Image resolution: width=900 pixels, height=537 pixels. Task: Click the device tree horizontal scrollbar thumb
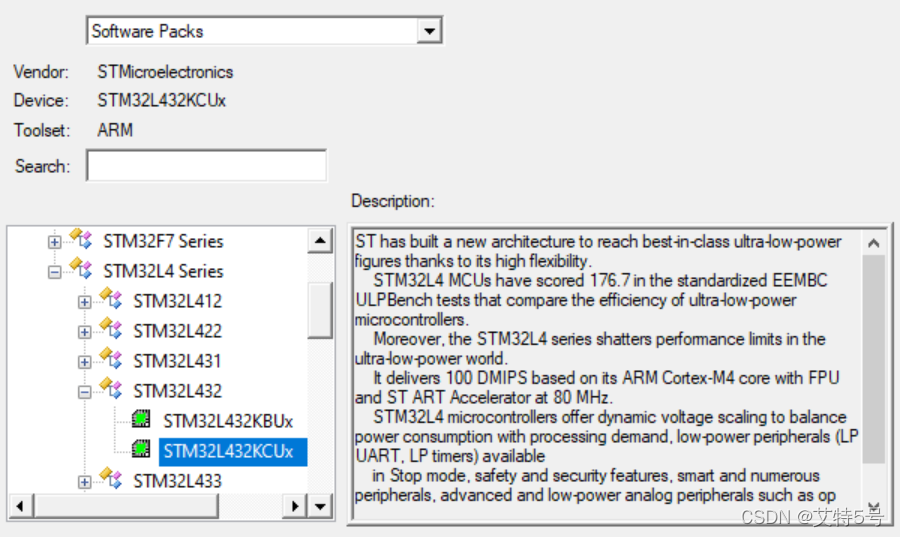[126, 506]
